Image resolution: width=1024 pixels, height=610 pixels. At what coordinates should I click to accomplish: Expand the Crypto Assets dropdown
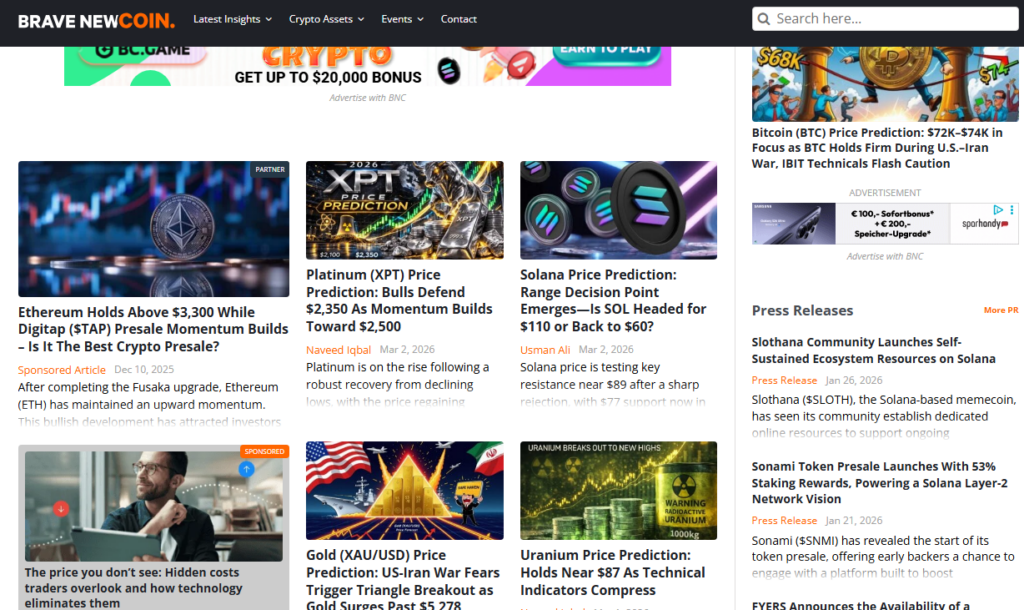tap(321, 18)
